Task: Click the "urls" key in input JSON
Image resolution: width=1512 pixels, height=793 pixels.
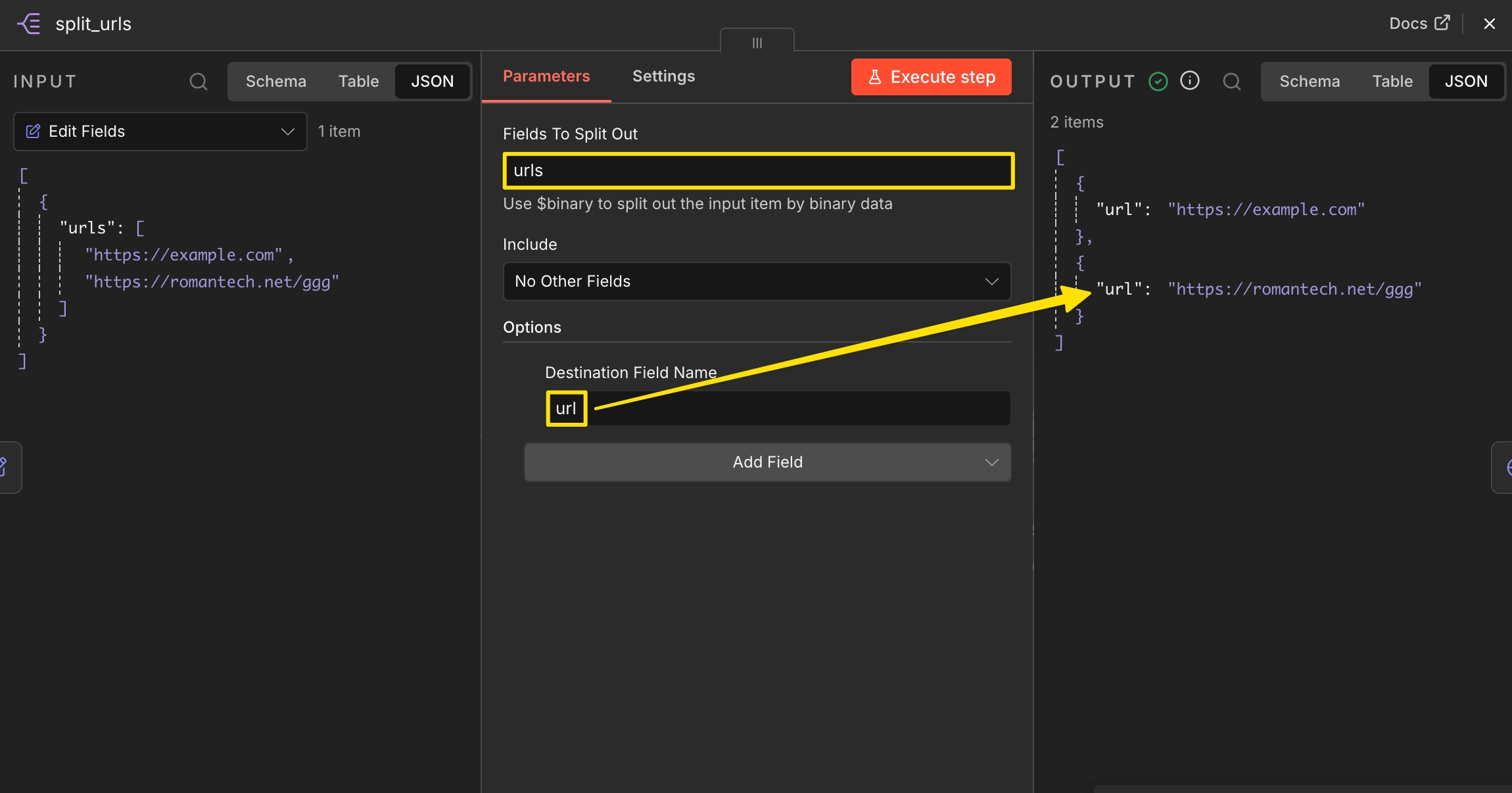Action: (87, 228)
